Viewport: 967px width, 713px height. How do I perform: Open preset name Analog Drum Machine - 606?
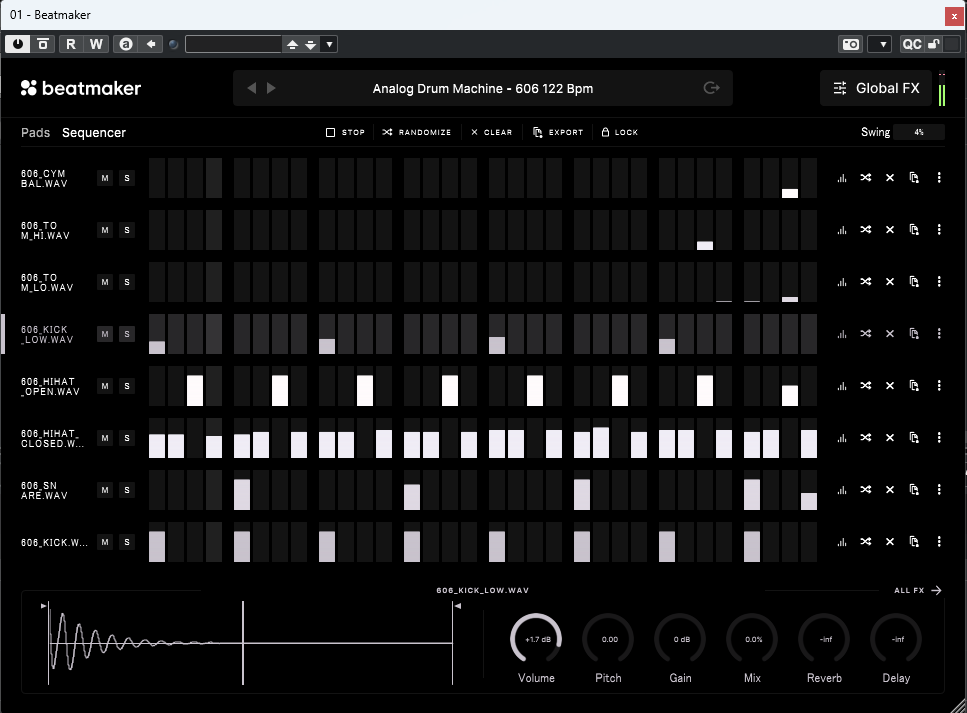coord(483,88)
